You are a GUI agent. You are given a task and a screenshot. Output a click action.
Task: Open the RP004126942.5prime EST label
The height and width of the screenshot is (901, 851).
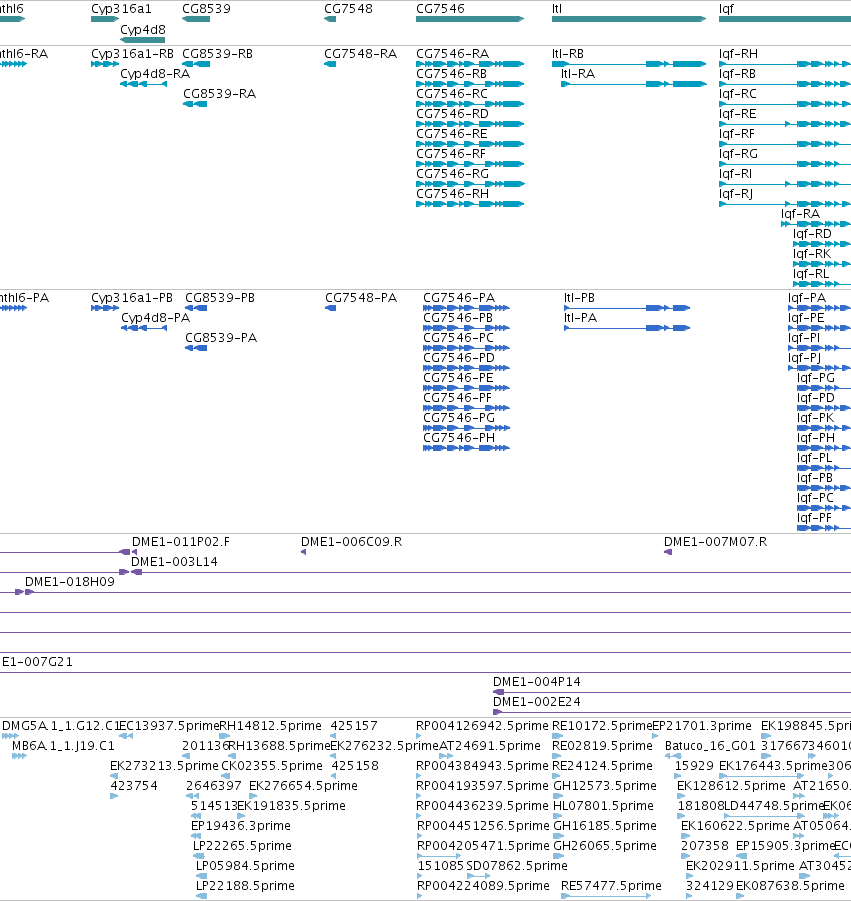click(x=482, y=726)
